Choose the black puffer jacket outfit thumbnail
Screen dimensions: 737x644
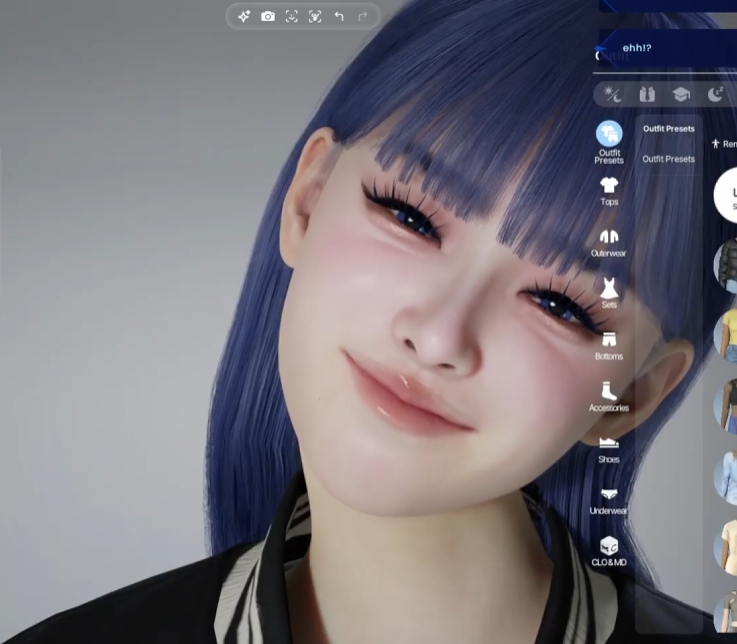(x=726, y=265)
